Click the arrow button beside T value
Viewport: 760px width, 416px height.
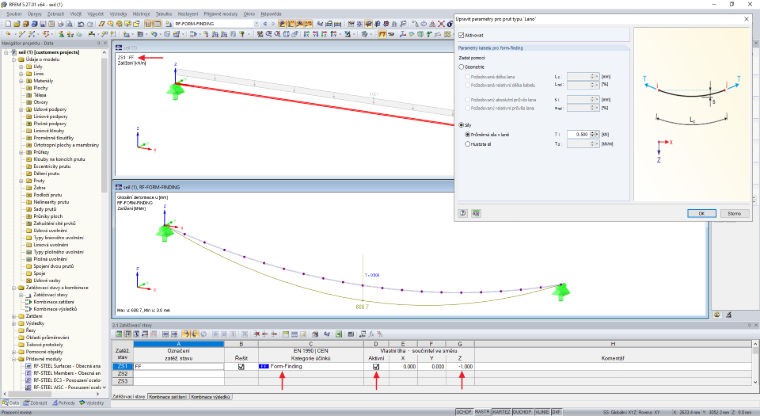[x=597, y=134]
